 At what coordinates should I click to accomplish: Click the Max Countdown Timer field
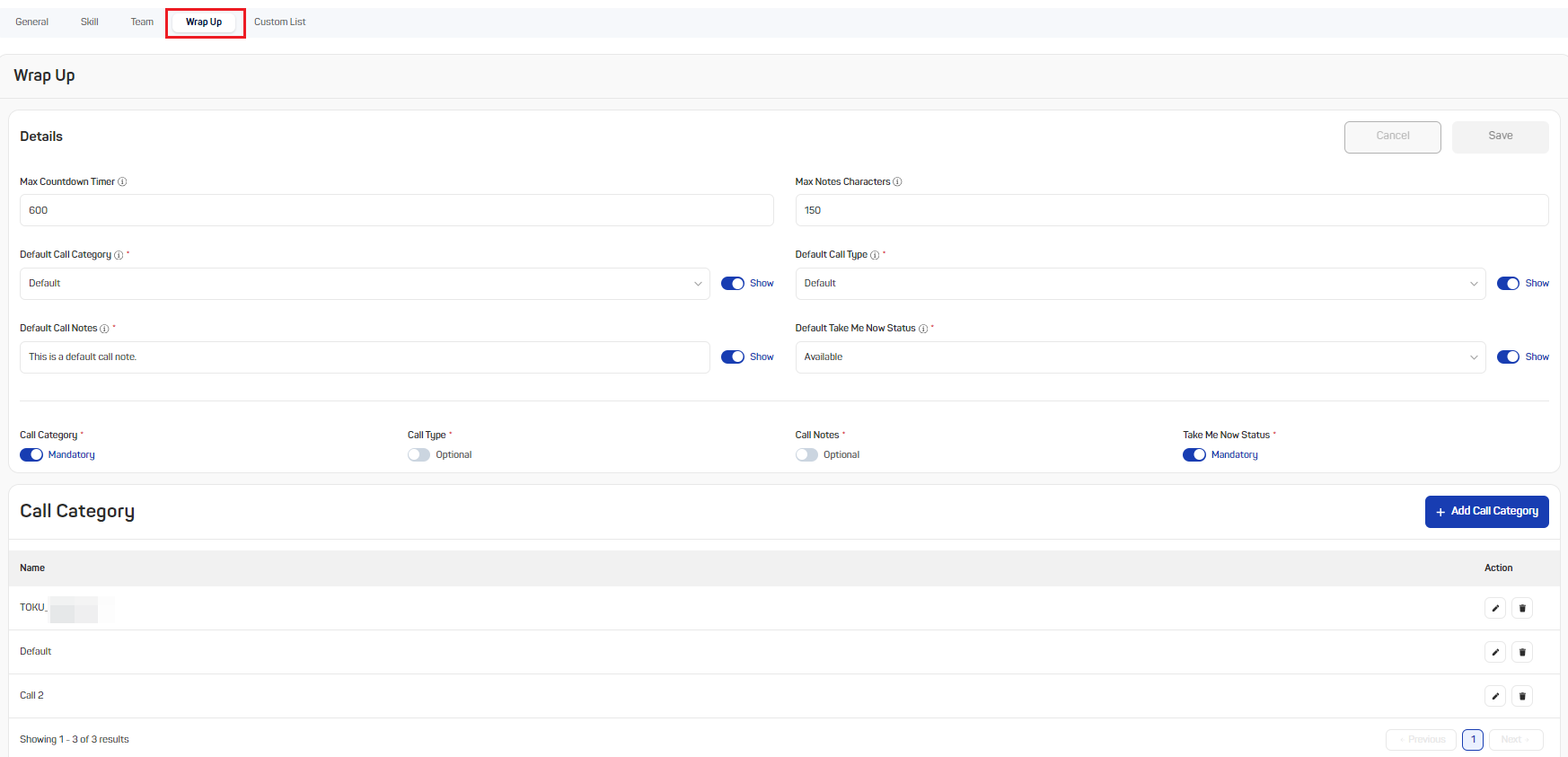pyautogui.click(x=397, y=210)
